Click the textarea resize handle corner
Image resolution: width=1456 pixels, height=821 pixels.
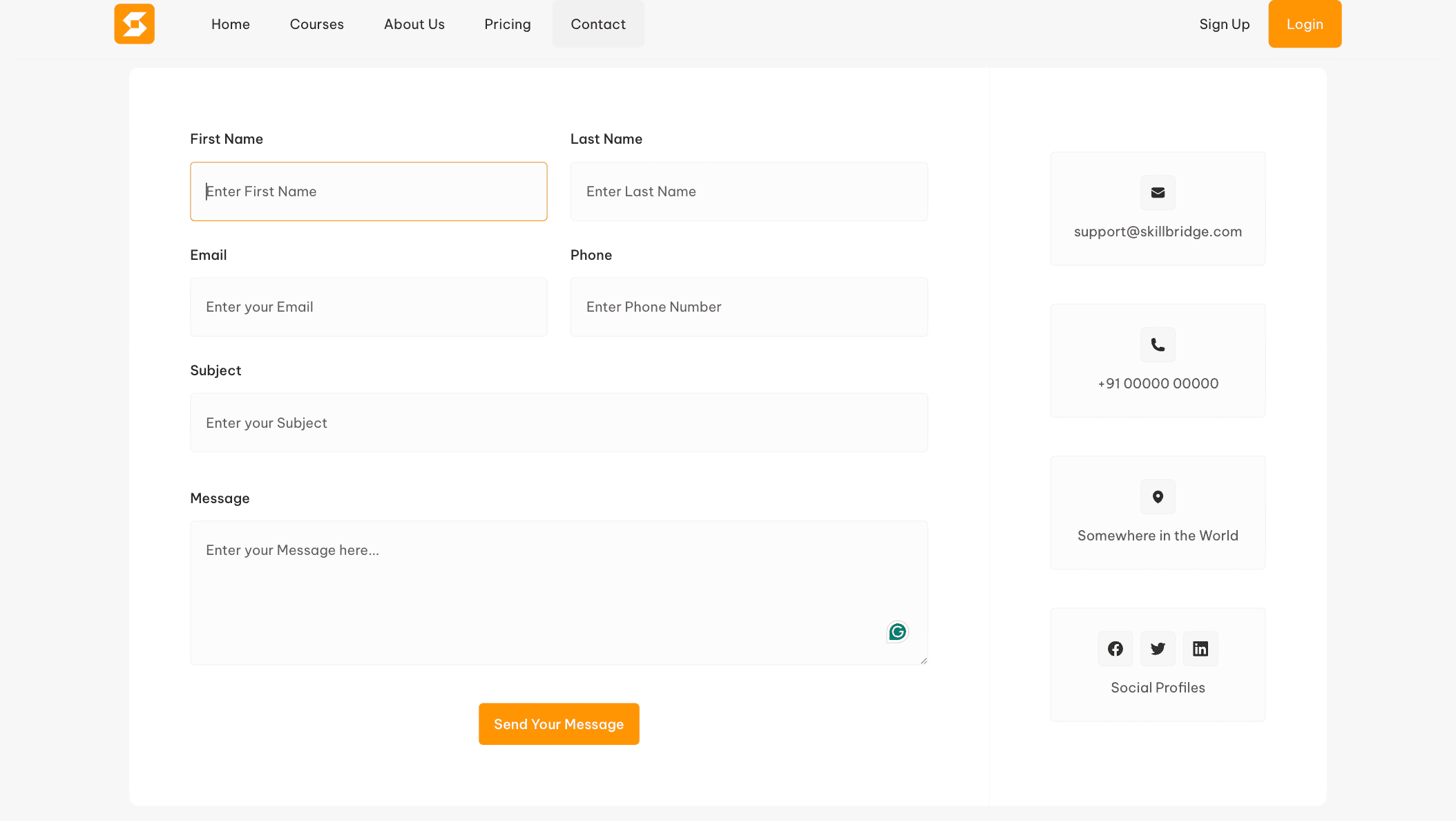(x=923, y=661)
